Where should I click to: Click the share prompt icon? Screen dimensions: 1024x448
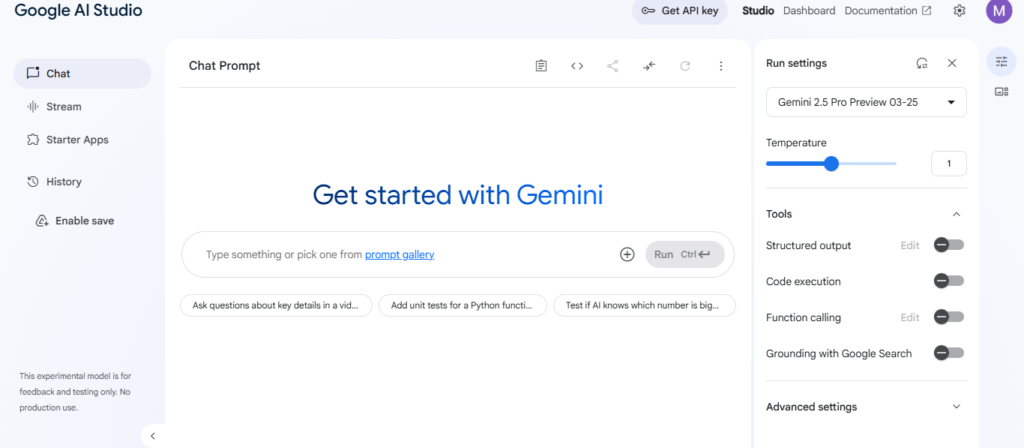click(x=613, y=66)
